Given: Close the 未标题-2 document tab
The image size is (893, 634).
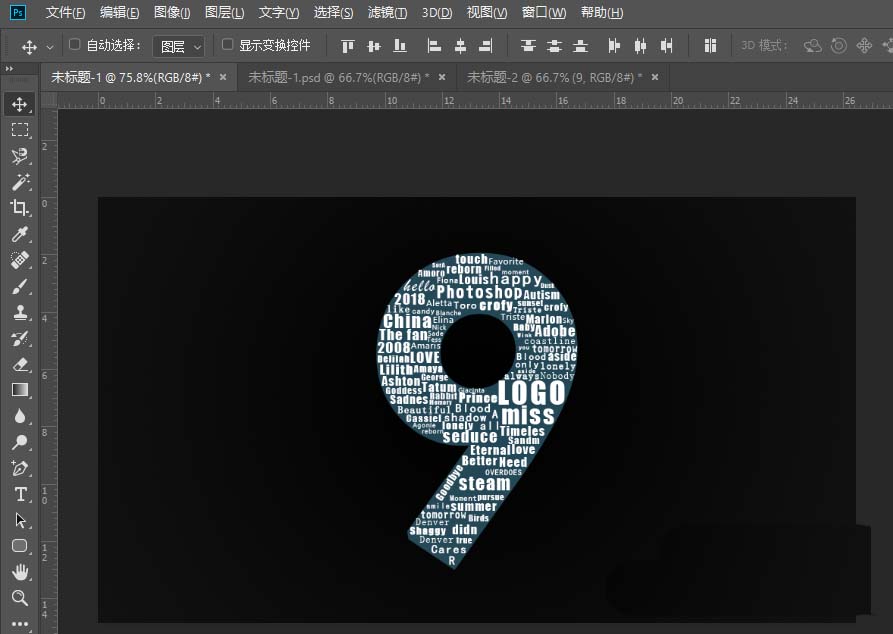Looking at the screenshot, I should coord(655,77).
